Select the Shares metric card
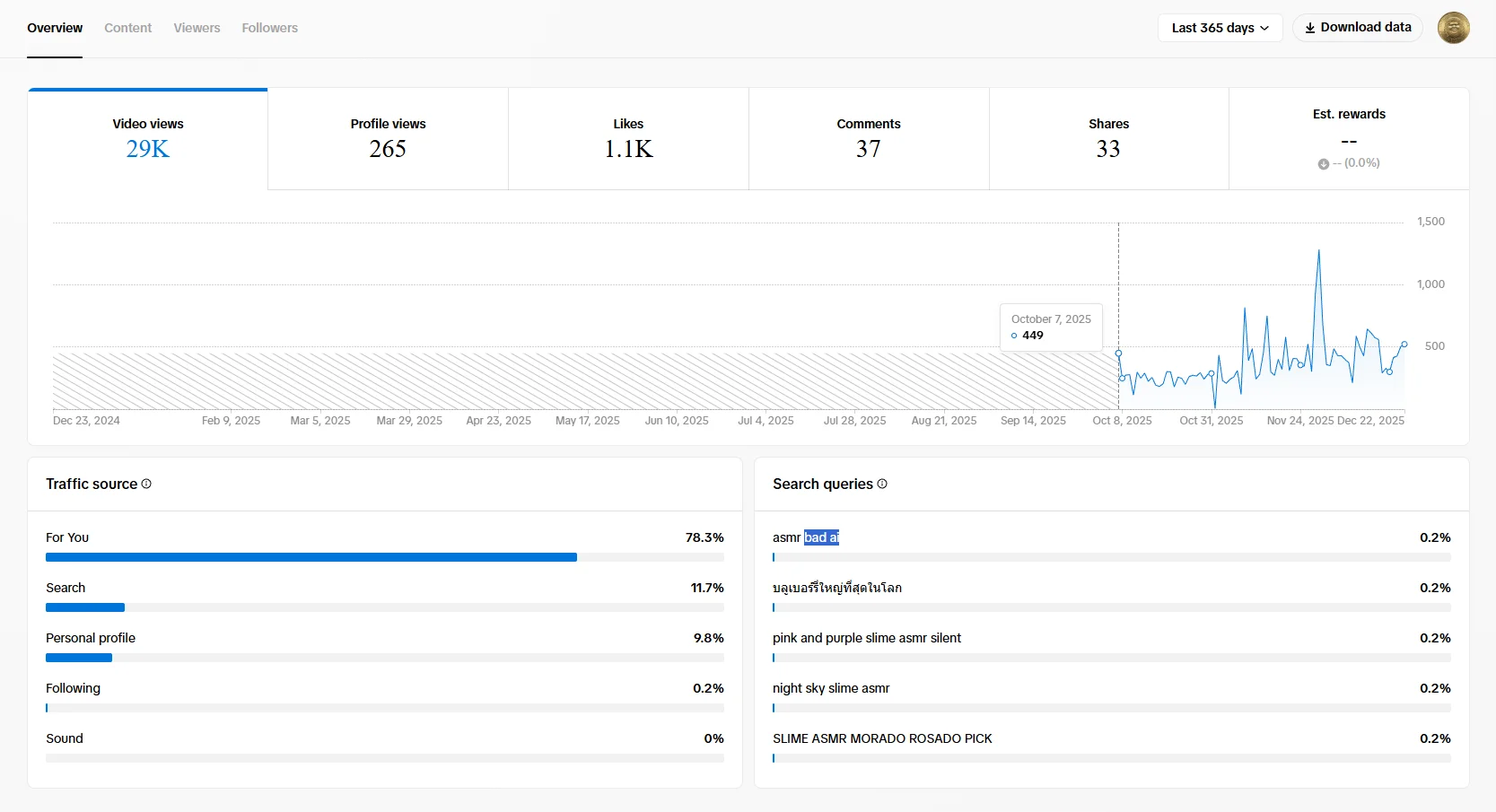 (x=1107, y=139)
